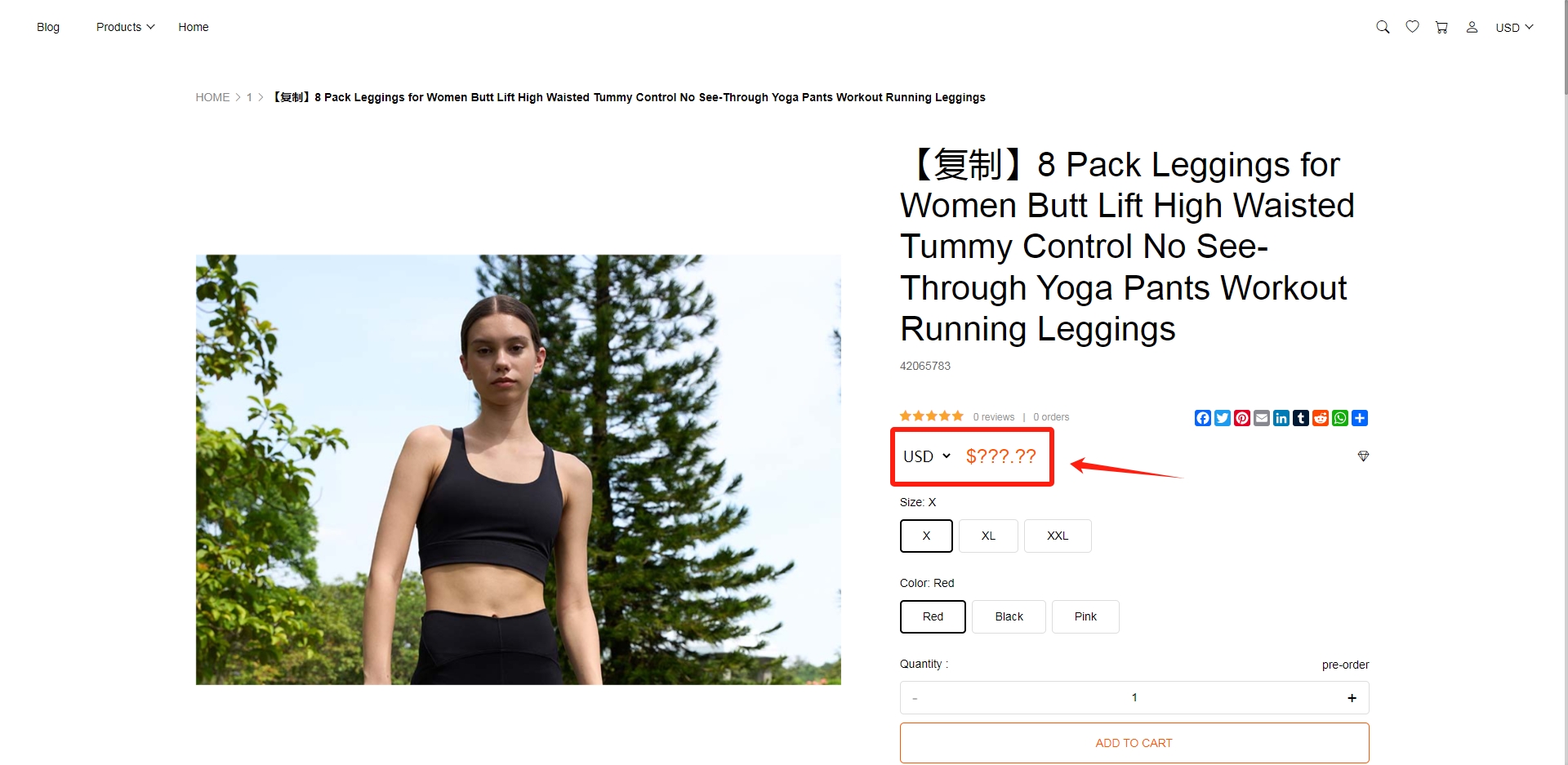Go to the Home menu item
This screenshot has height=765, width=1568.
coord(194,27)
